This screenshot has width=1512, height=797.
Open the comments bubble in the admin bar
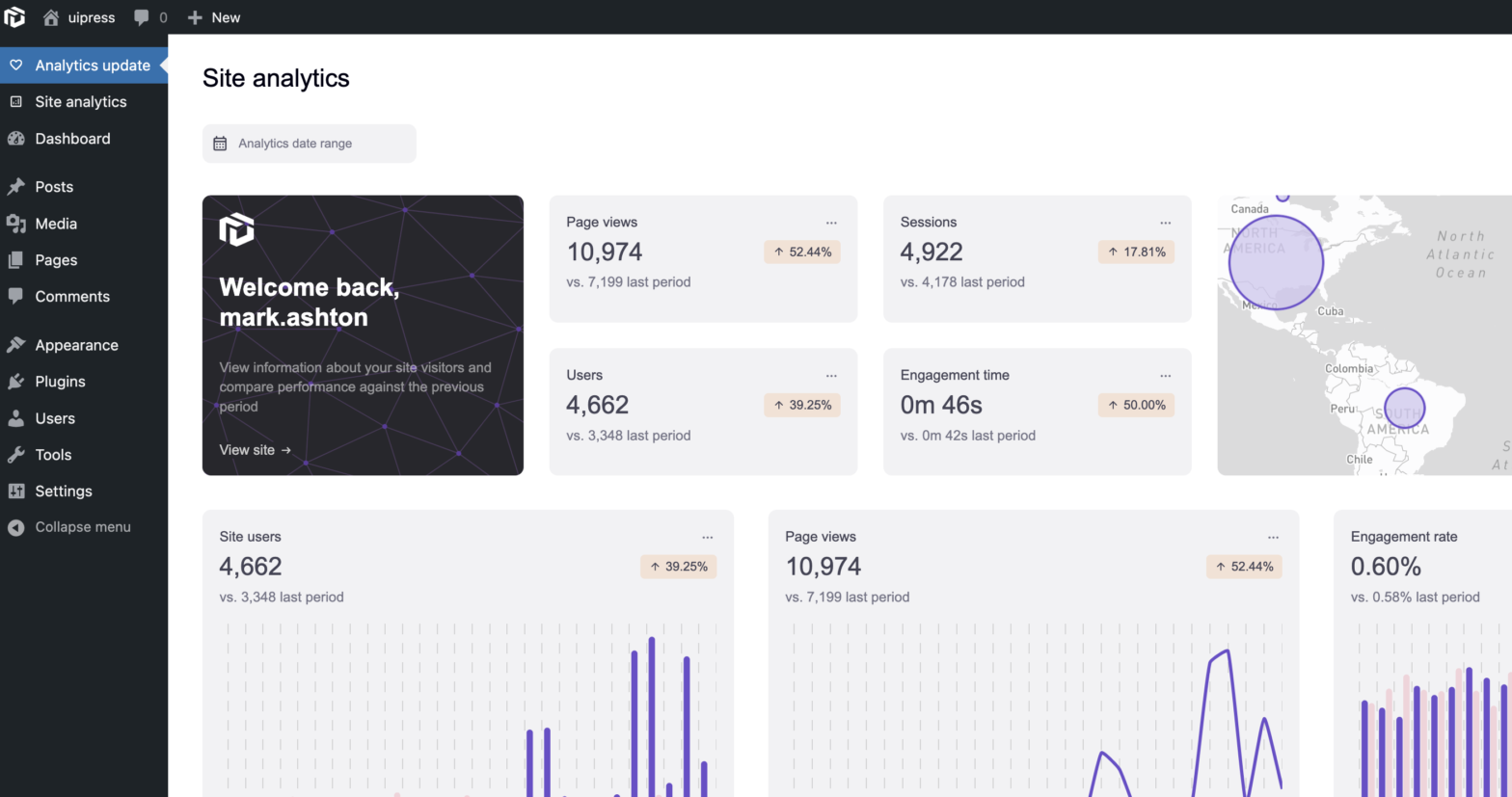[x=150, y=17]
